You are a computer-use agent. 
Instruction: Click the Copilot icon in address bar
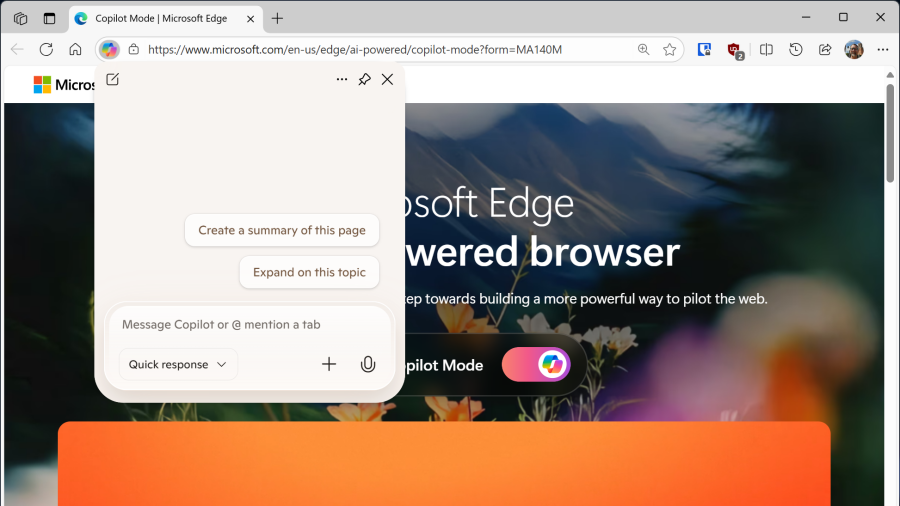coord(108,49)
